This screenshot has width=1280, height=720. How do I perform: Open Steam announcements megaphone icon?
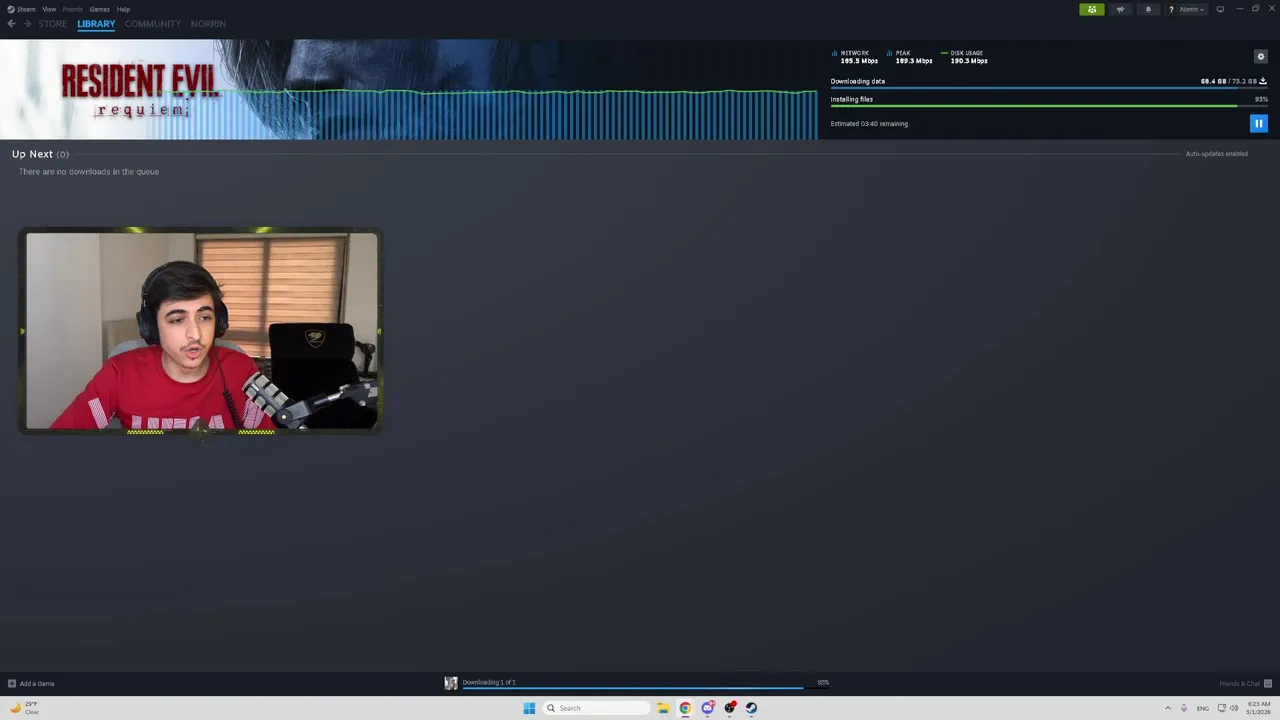click(x=1120, y=9)
